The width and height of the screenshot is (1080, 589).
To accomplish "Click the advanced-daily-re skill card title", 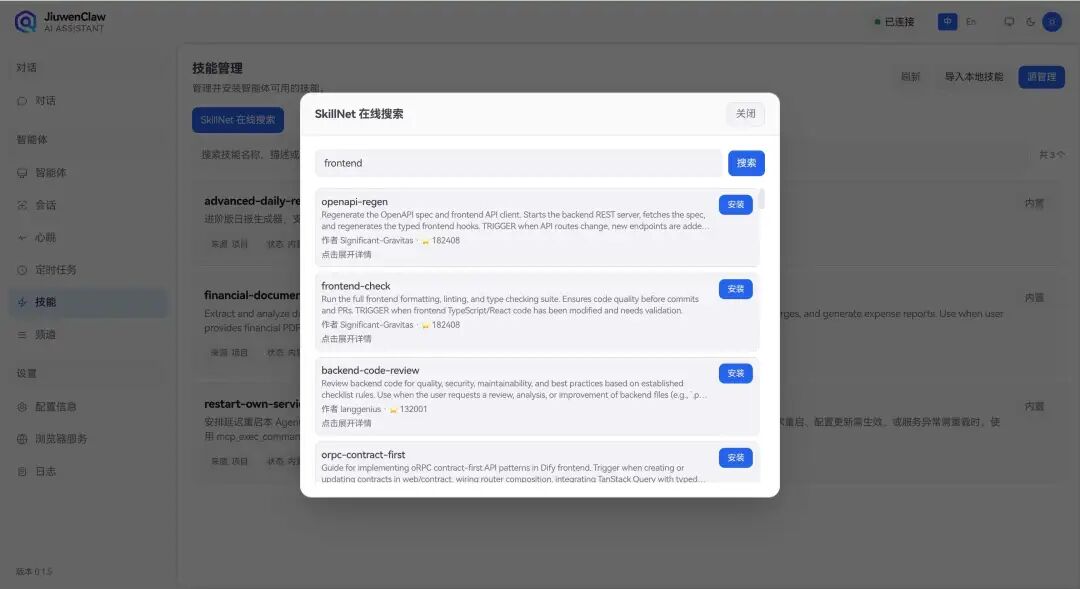I will tap(252, 201).
